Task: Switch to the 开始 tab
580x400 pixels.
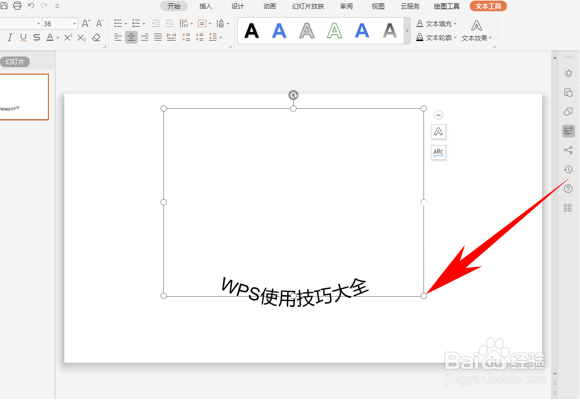Action: (173, 6)
